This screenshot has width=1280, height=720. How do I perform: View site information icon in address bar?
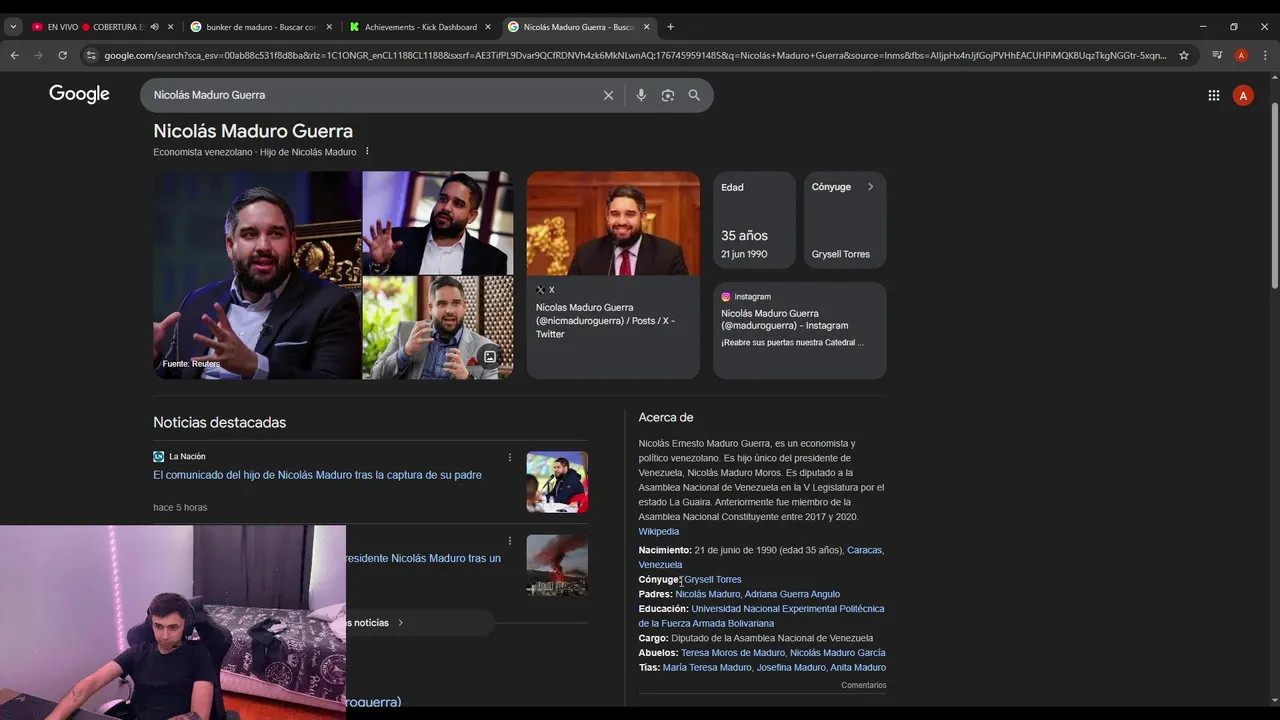(x=91, y=55)
